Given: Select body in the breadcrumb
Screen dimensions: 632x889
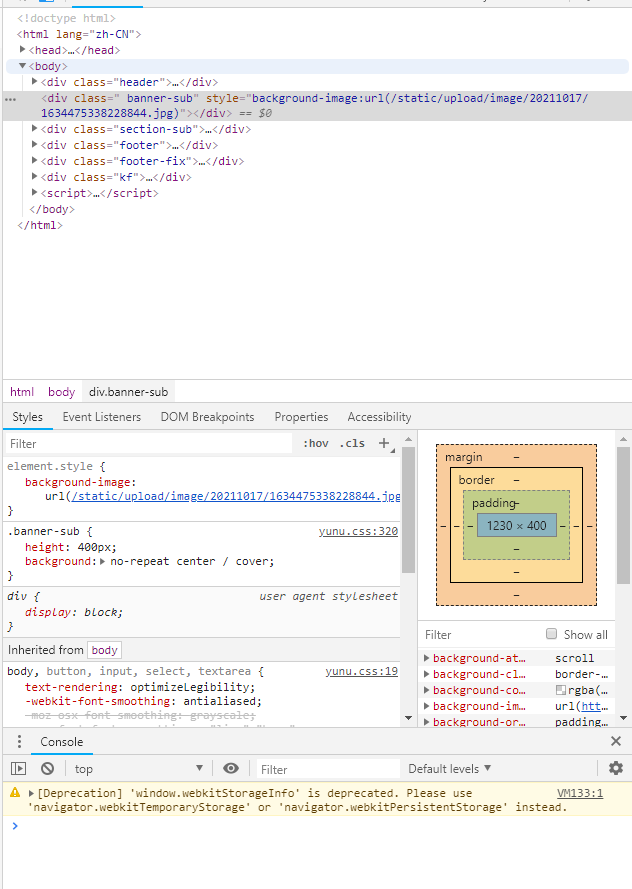Looking at the screenshot, I should pos(61,392).
